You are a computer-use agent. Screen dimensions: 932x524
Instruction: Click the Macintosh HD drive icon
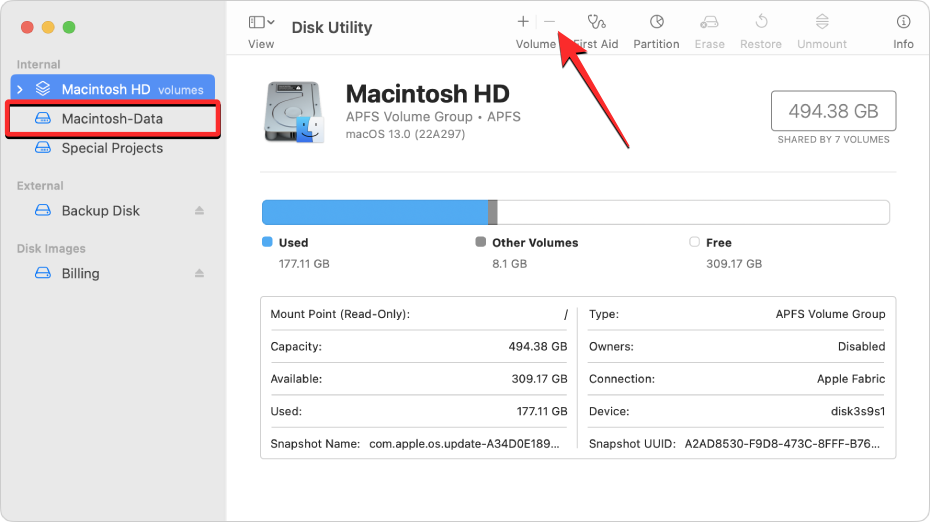pyautogui.click(x=294, y=112)
